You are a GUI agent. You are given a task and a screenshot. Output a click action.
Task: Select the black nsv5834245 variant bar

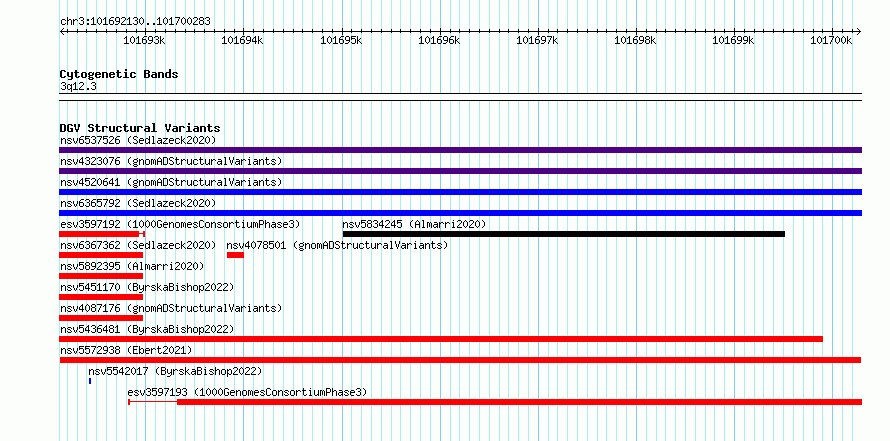(564, 234)
